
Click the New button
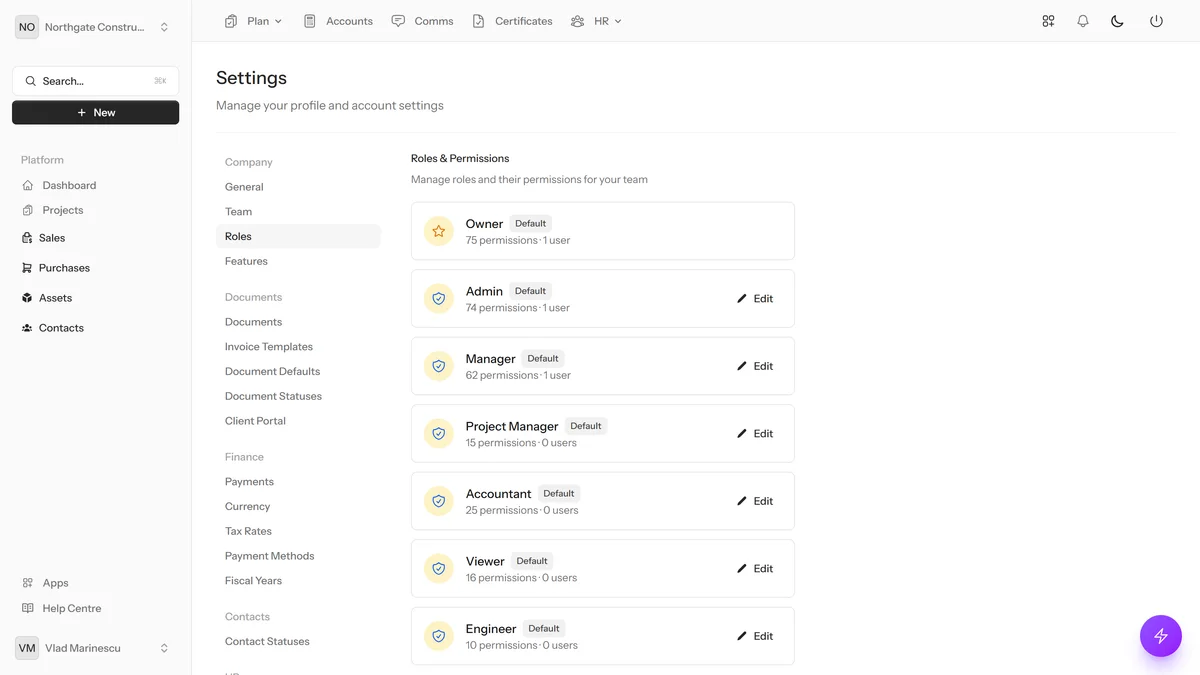(x=95, y=112)
